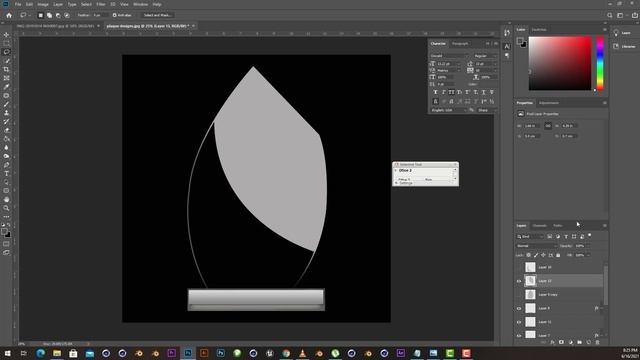Select the Eyedropper tool

[6, 87]
